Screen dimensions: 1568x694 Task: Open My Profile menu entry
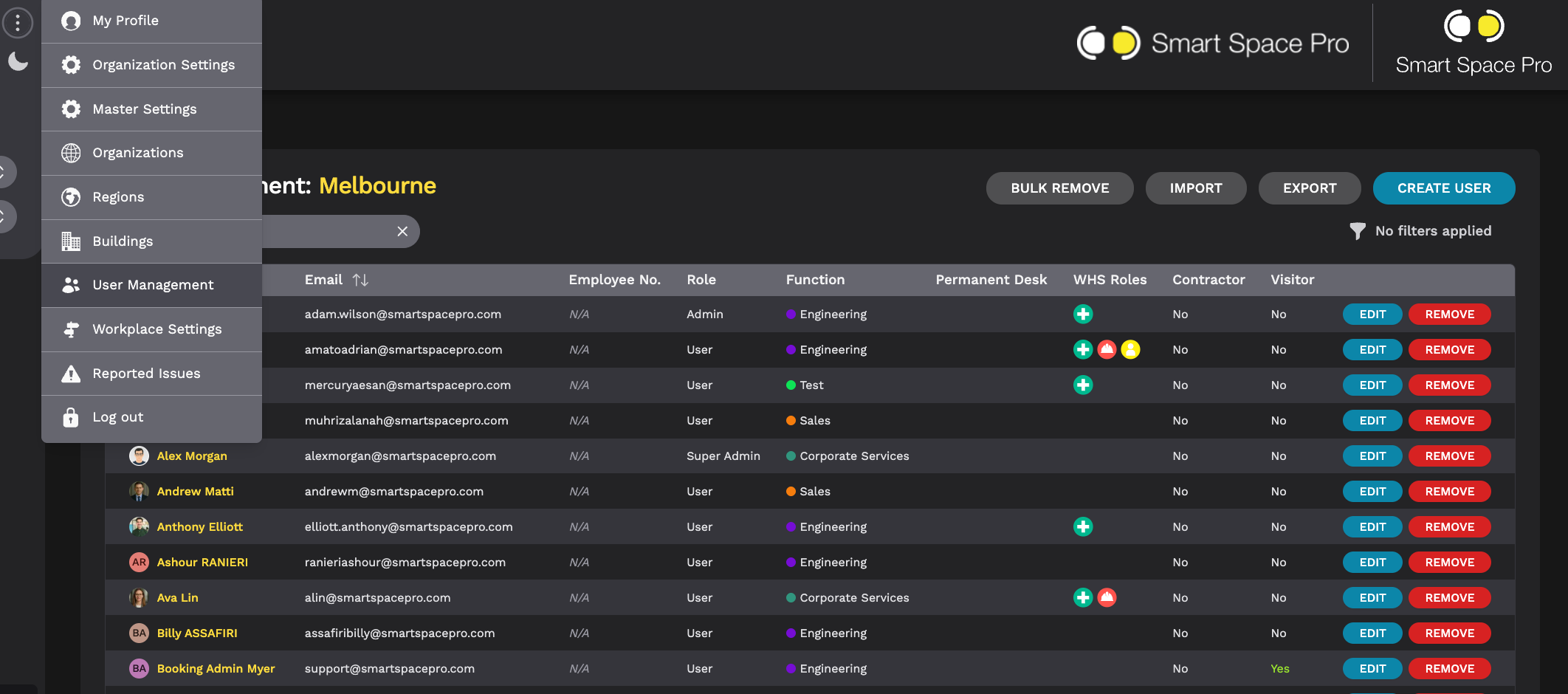coord(151,21)
